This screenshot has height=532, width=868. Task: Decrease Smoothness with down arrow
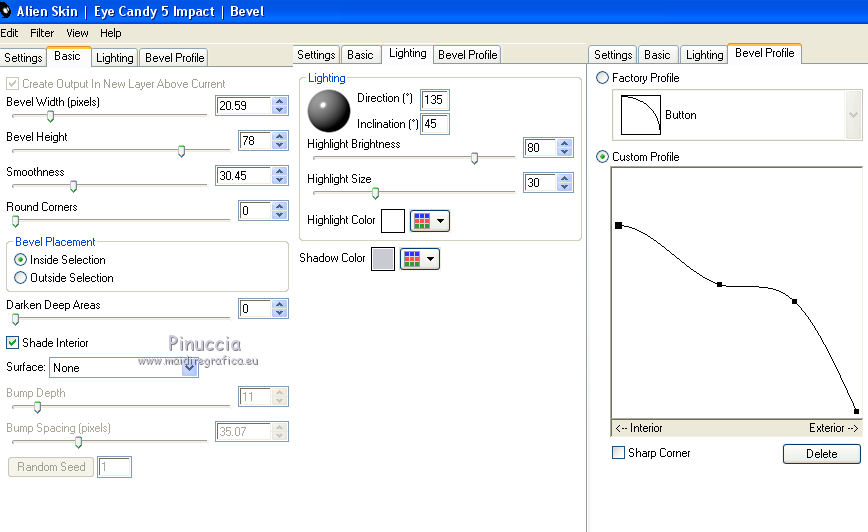click(x=280, y=180)
